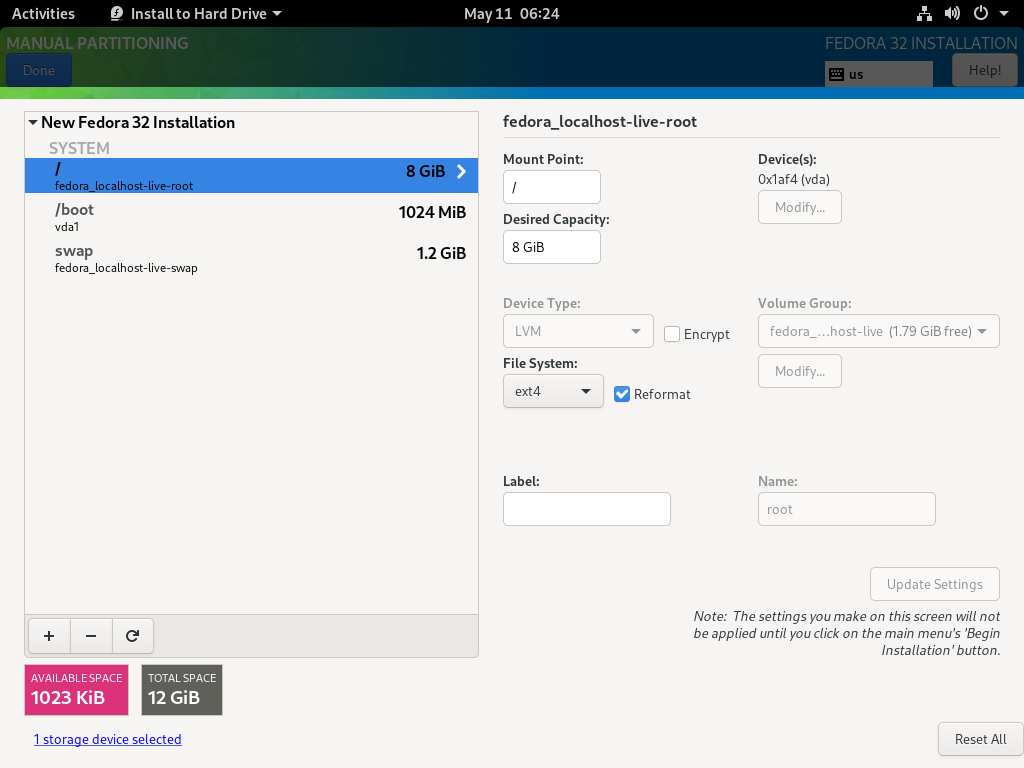The width and height of the screenshot is (1024, 768).
Task: Open the Device Type LVM dropdown
Action: tap(578, 331)
